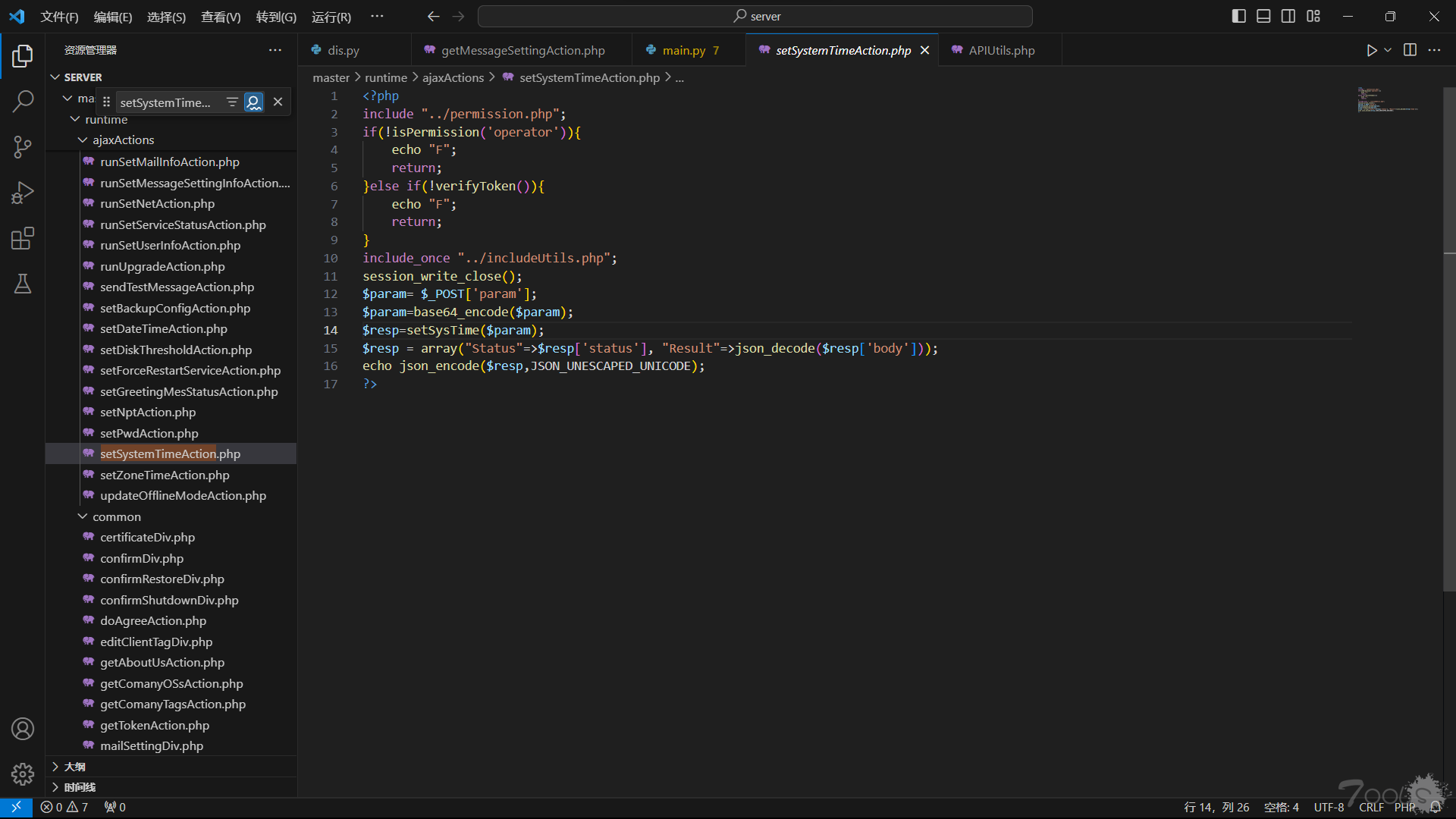Open the Source Control view
The height and width of the screenshot is (819, 1456).
click(x=23, y=147)
